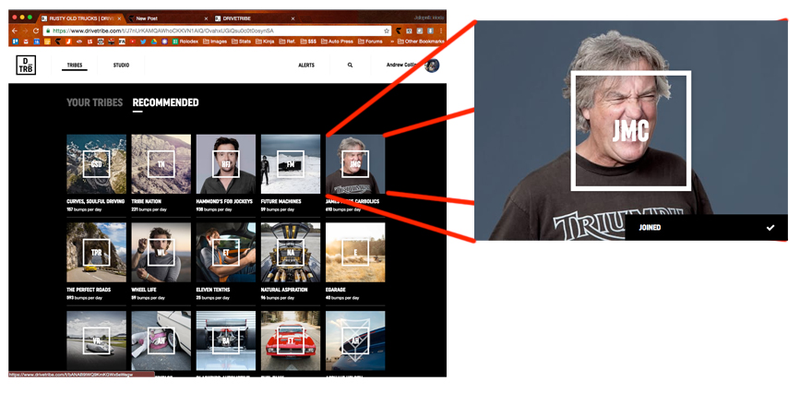800x393 pixels.
Task: Switch to the Recommended tribes tab
Action: [x=165, y=103]
